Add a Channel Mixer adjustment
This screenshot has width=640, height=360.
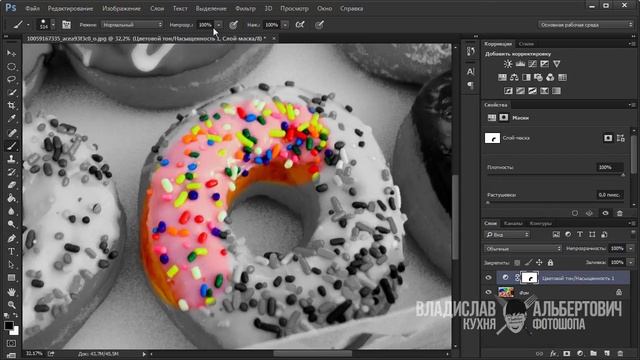coord(550,77)
